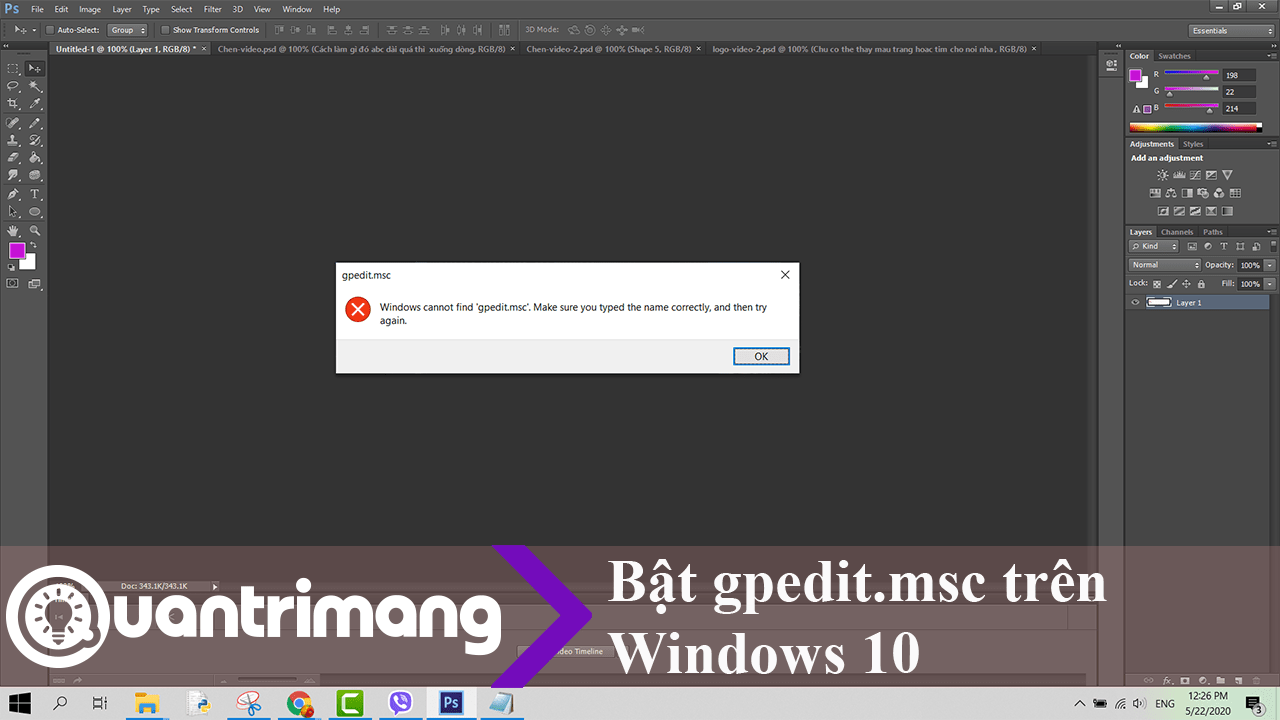Select the Hand tool
The width and height of the screenshot is (1280, 720).
click(13, 230)
